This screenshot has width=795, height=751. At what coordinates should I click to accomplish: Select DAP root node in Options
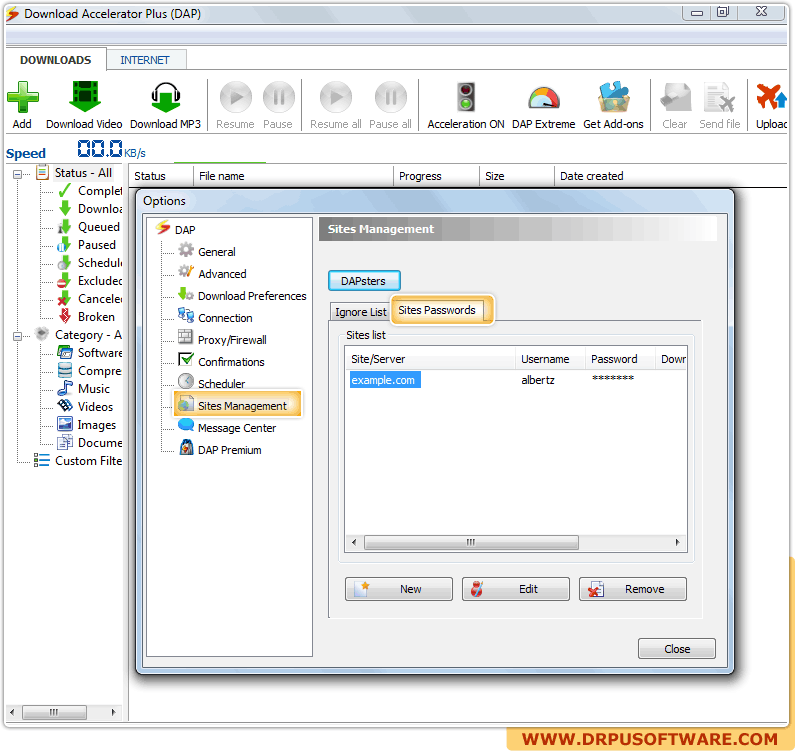pyautogui.click(x=175, y=230)
